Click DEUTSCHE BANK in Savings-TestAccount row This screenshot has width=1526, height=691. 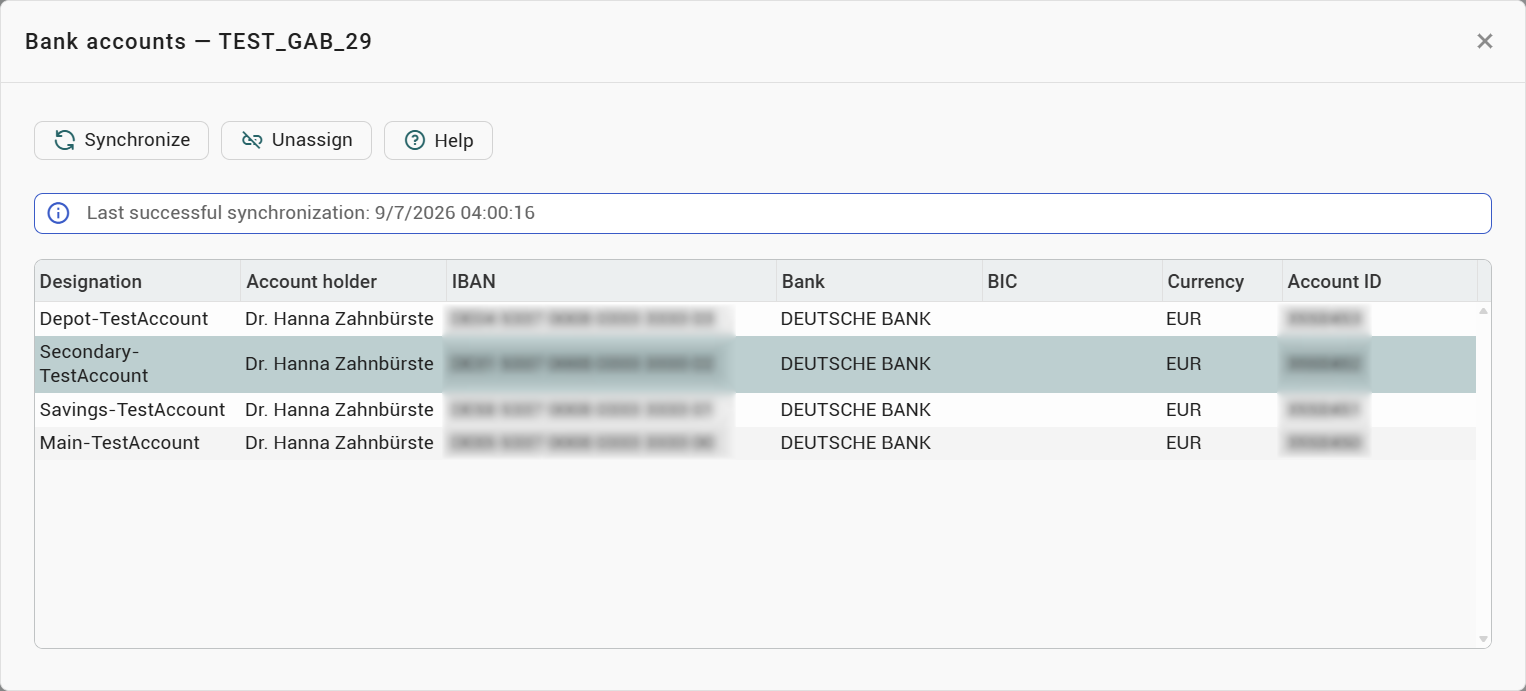click(x=856, y=410)
